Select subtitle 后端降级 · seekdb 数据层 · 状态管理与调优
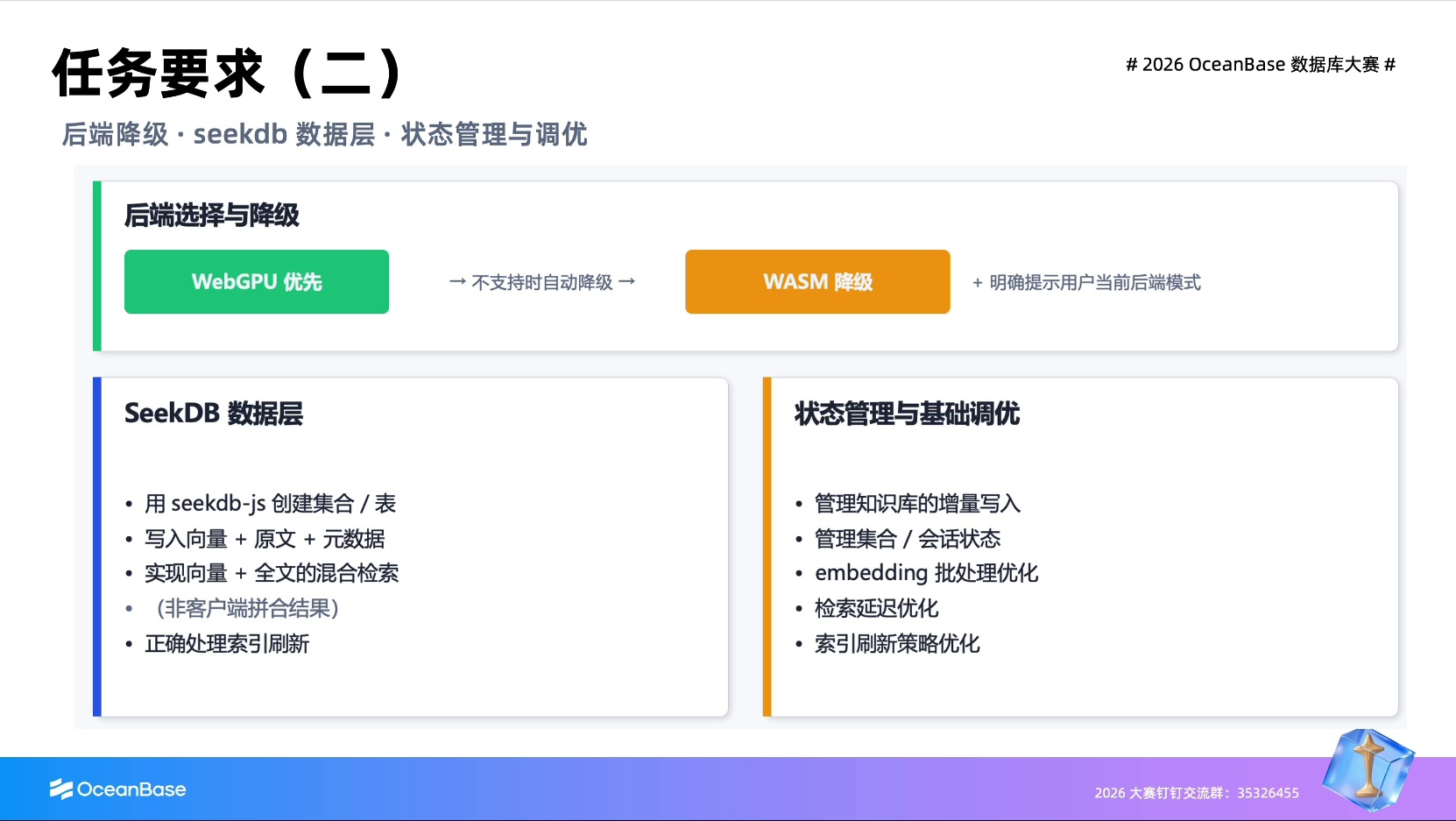1456x821 pixels. tap(324, 134)
